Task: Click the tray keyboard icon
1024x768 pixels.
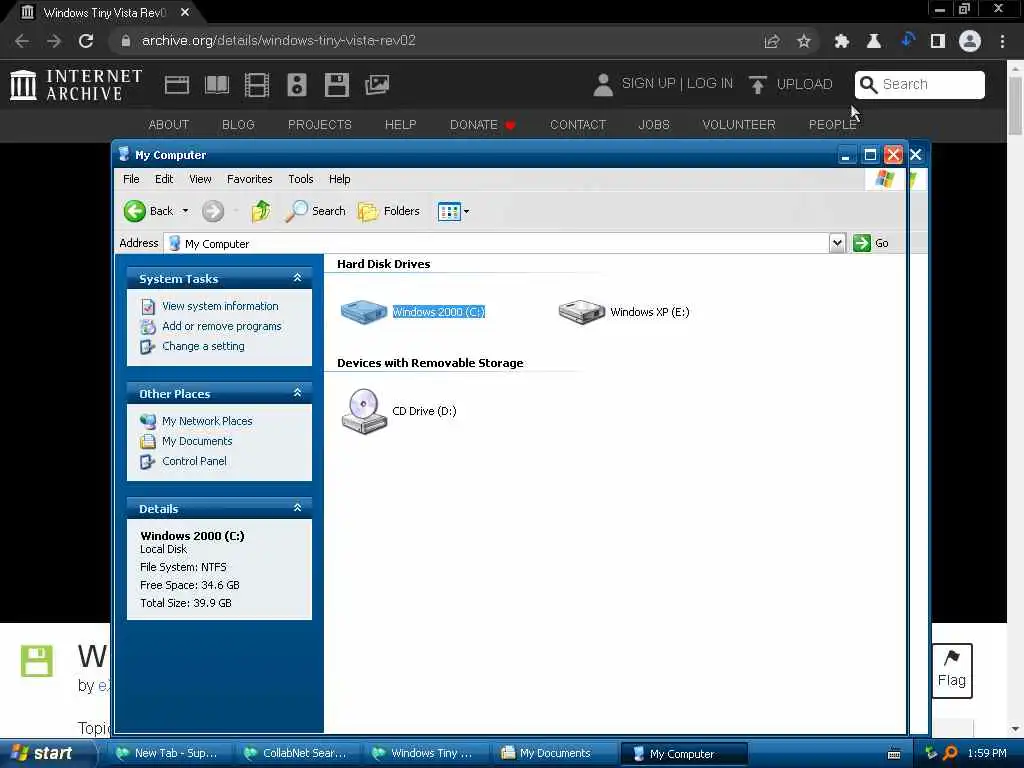Action: click(x=894, y=754)
